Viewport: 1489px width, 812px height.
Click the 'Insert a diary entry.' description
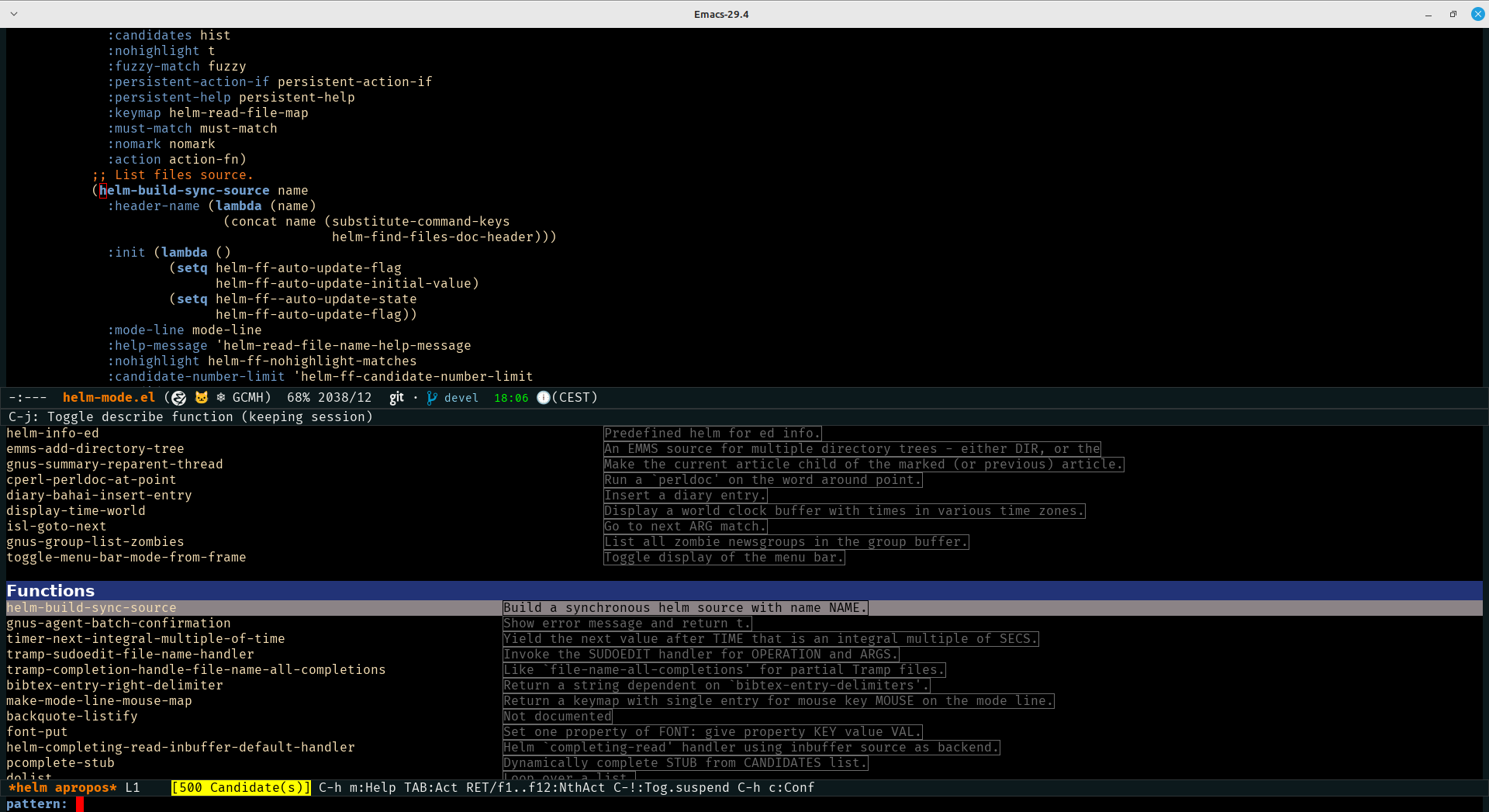tap(686, 496)
